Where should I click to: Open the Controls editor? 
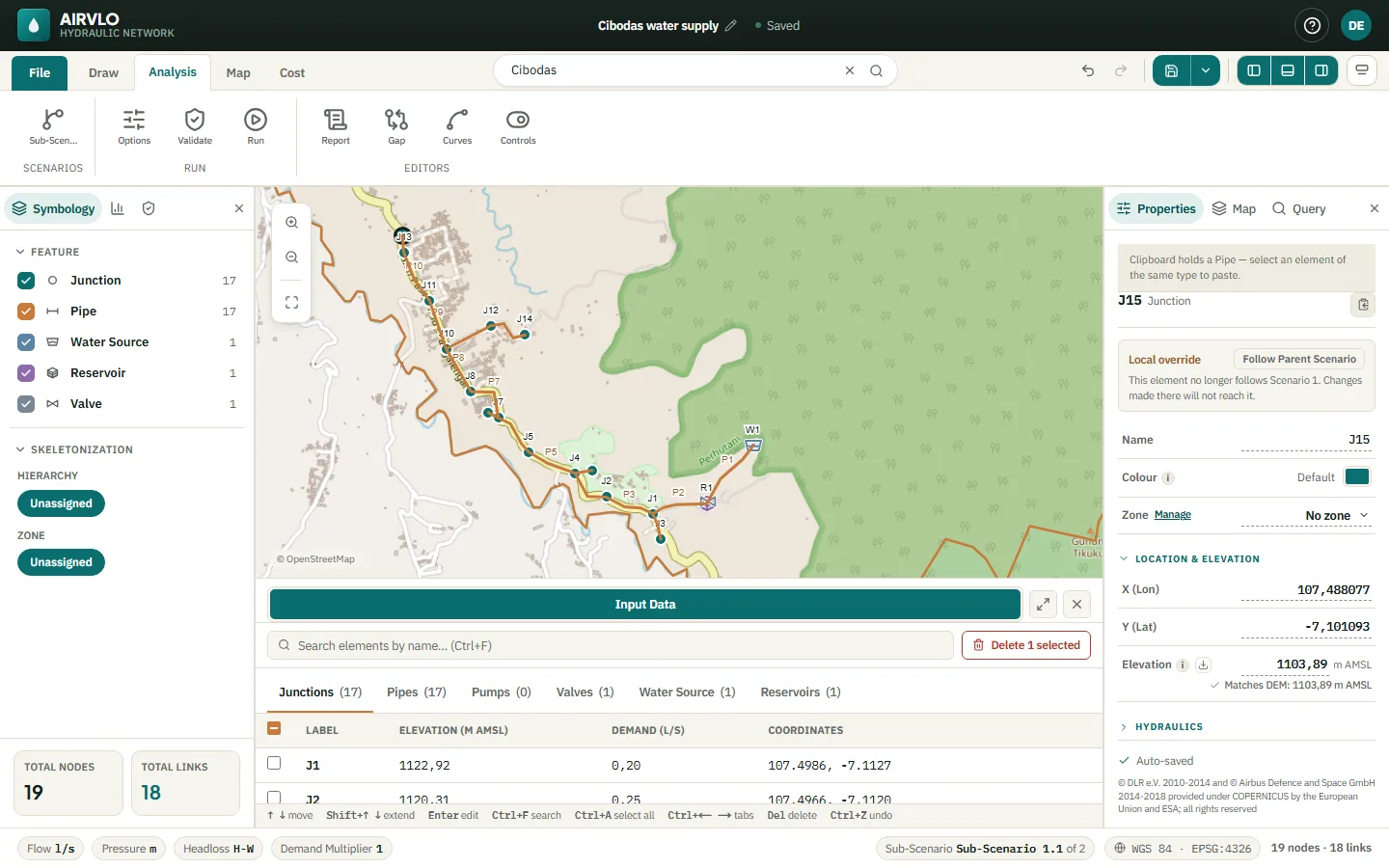coord(518,126)
